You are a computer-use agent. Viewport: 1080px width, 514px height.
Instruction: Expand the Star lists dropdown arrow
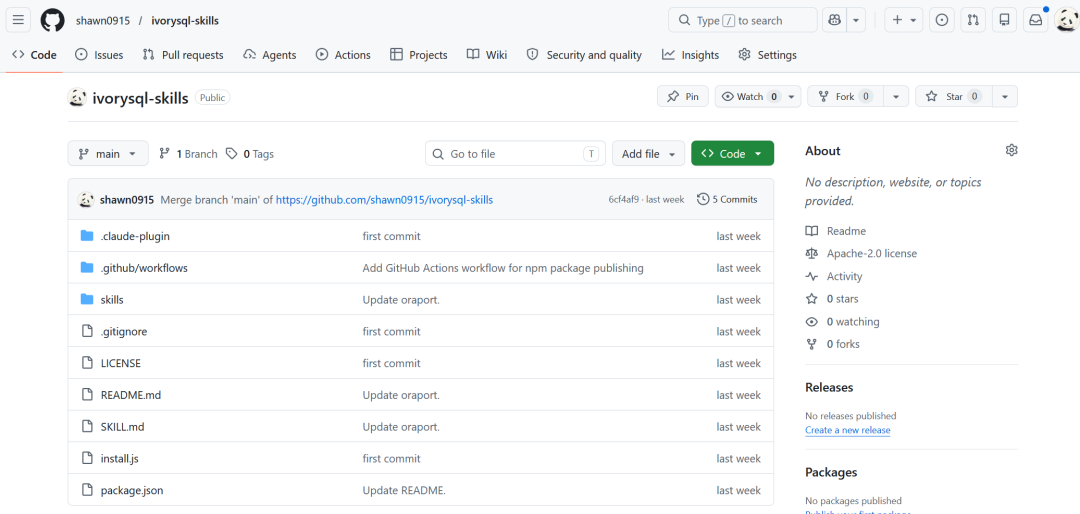(x=1005, y=96)
